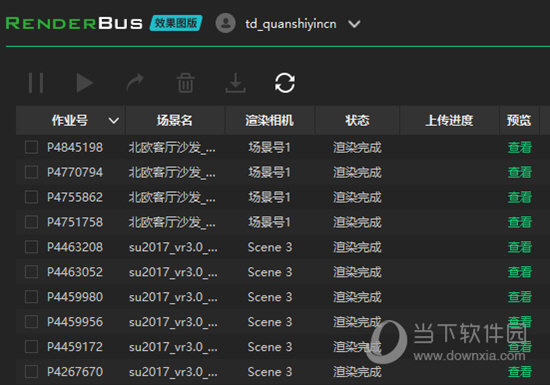Open 查看 preview for job P4463208
Viewport: 550px width, 385px height.
point(520,247)
